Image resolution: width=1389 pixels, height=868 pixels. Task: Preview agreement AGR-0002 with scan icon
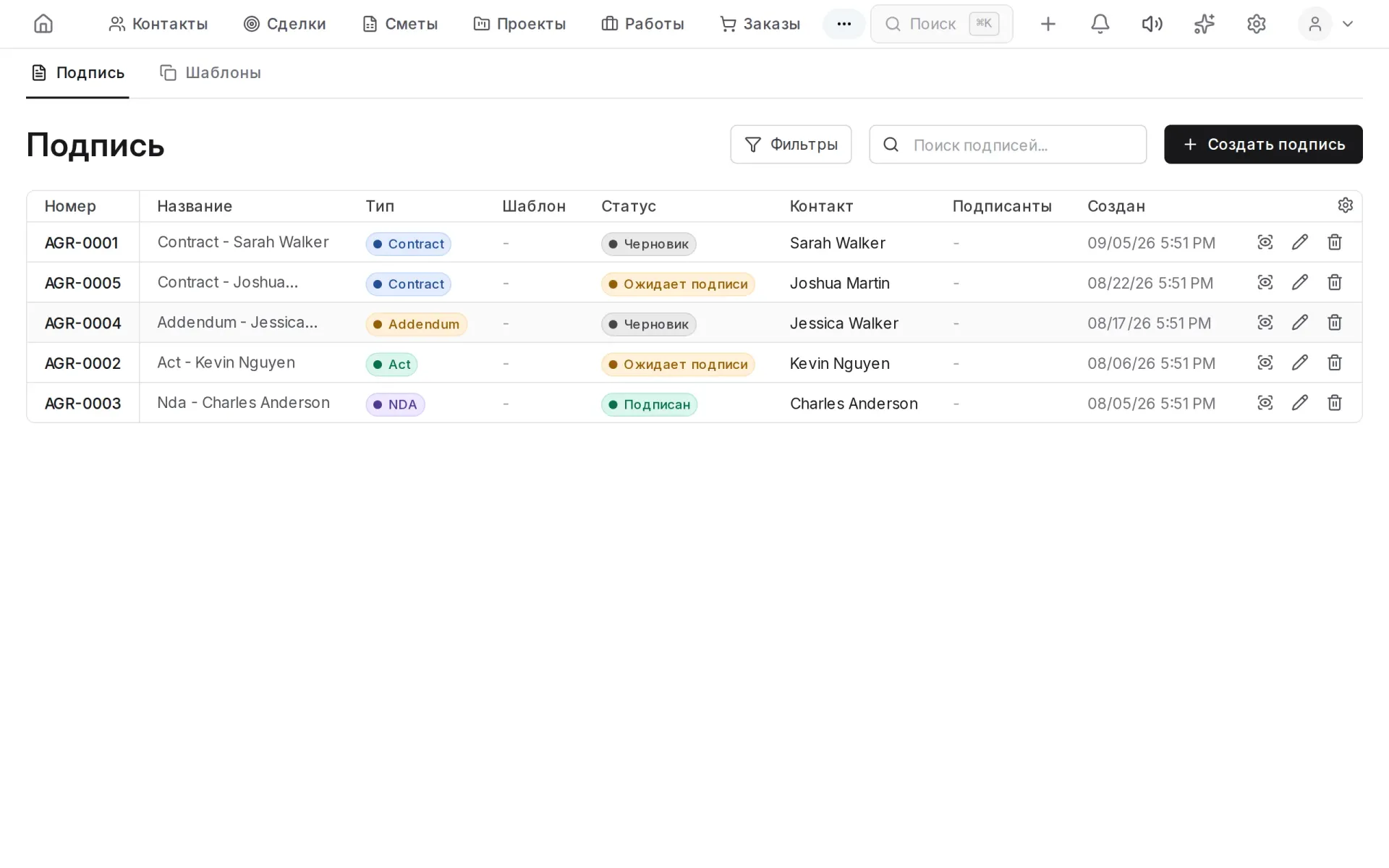[x=1265, y=362]
